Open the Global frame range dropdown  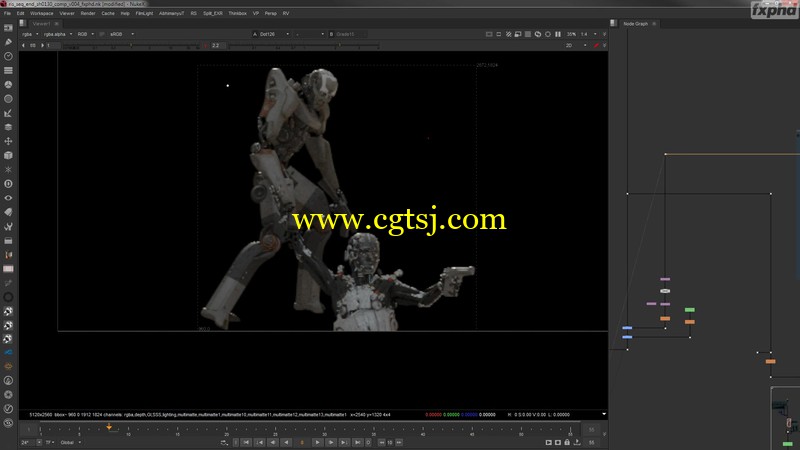[x=71, y=442]
